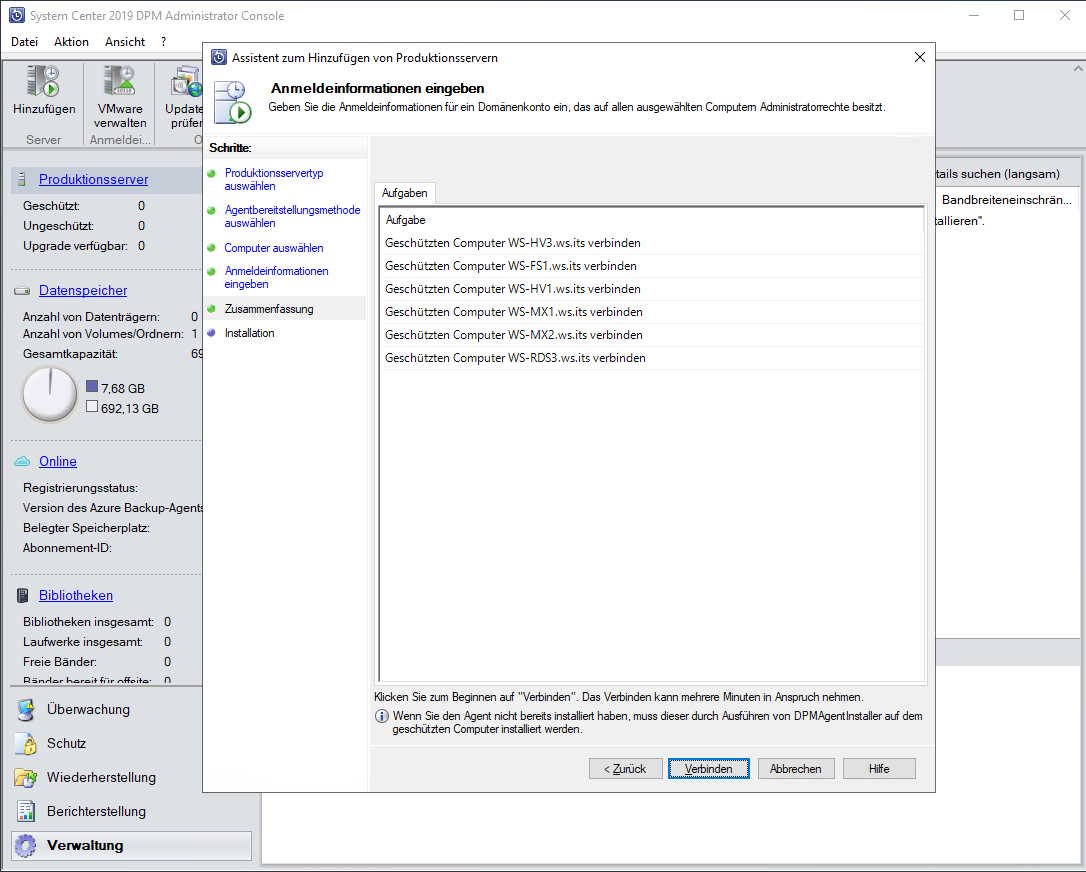
Task: Open the Datenspeicher link
Action: pyautogui.click(x=83, y=291)
